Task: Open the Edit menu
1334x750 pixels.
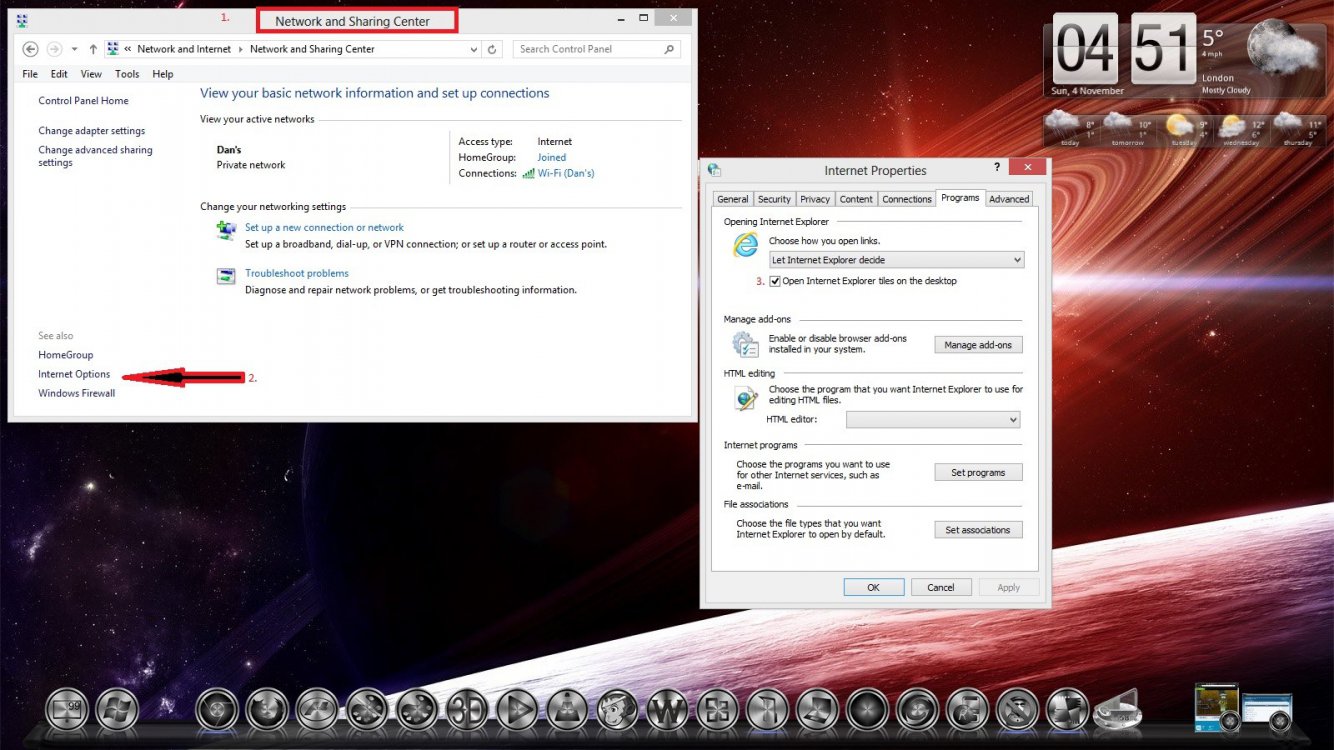Action: (x=59, y=74)
